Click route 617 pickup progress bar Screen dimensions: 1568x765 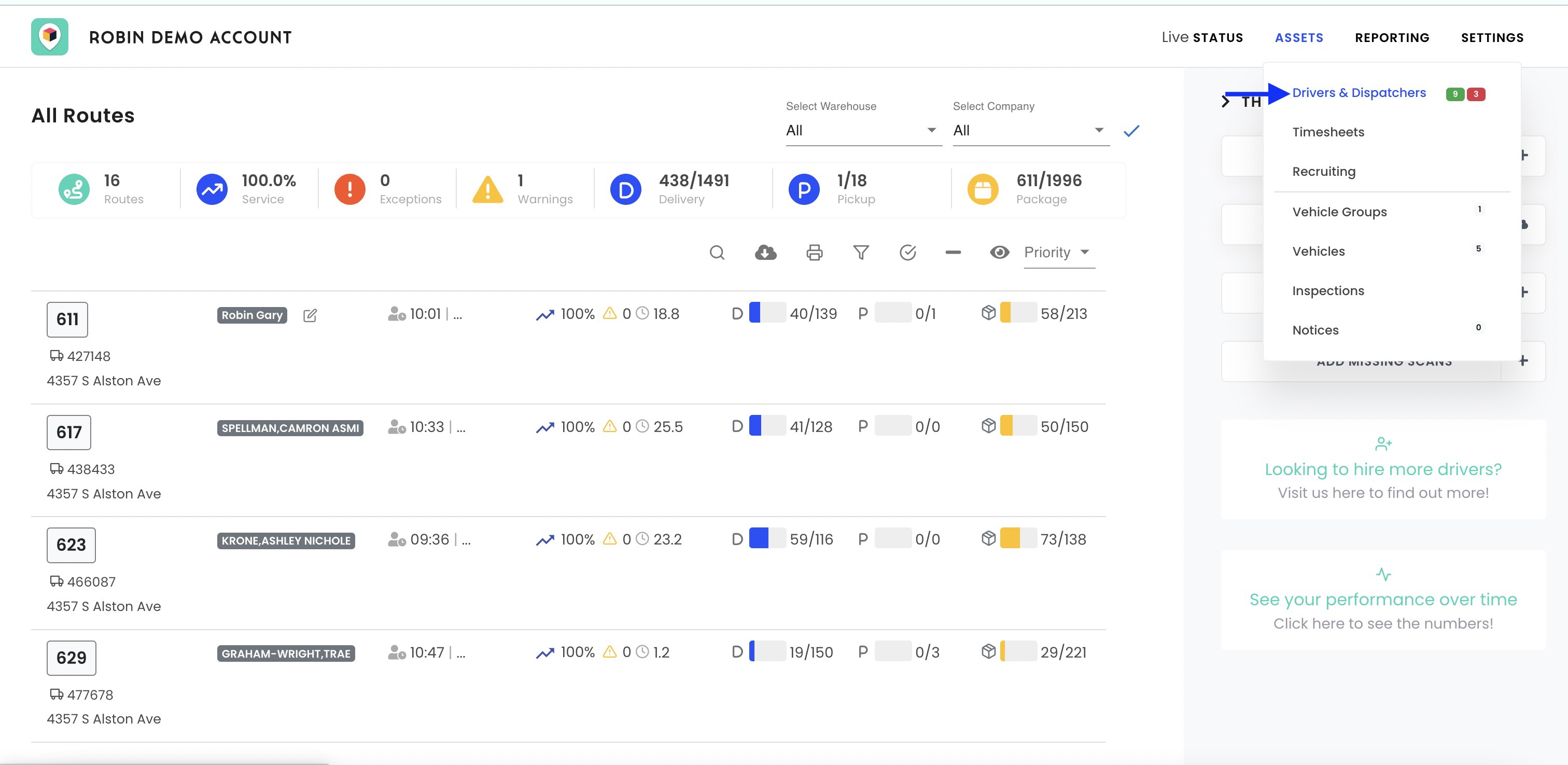893,425
